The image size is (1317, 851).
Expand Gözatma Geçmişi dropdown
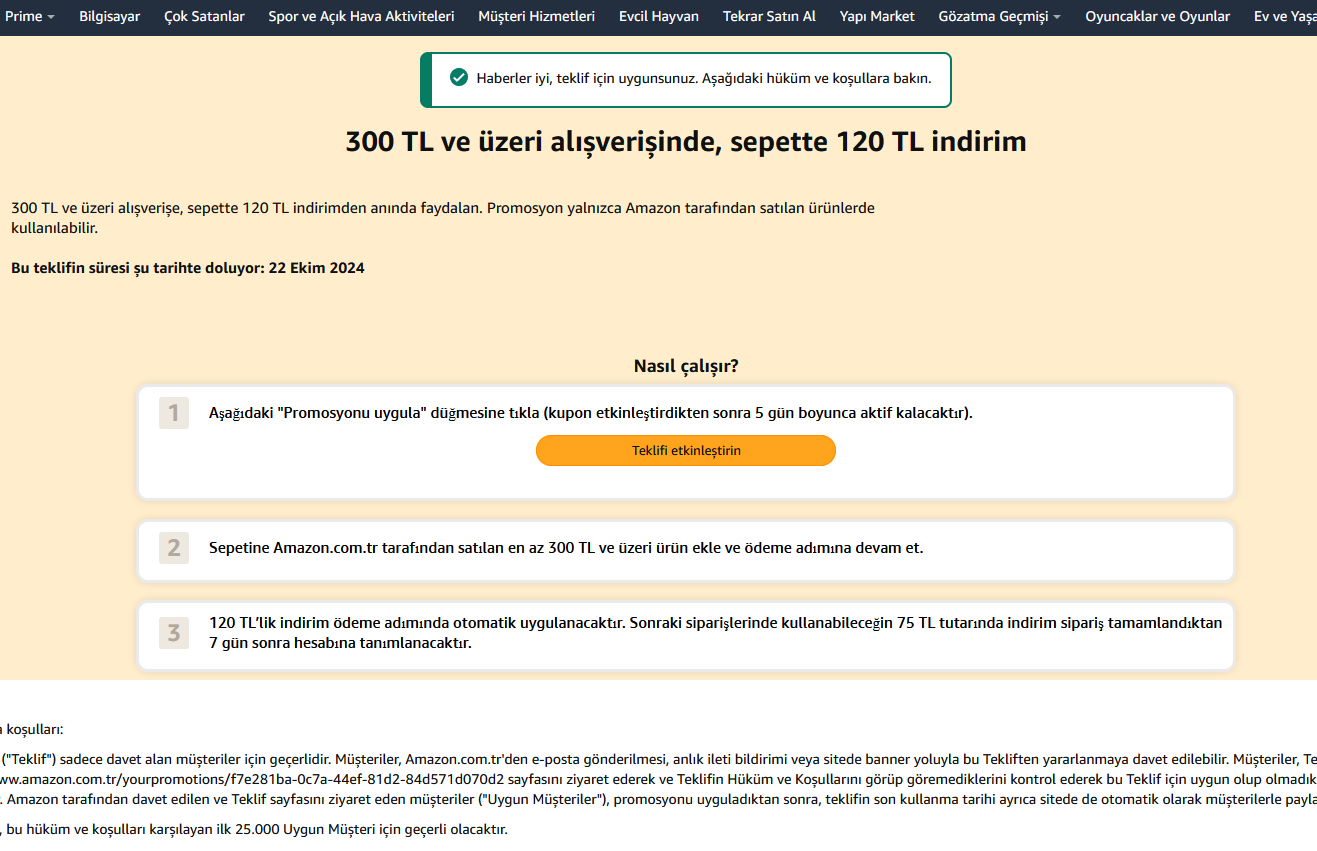point(999,16)
